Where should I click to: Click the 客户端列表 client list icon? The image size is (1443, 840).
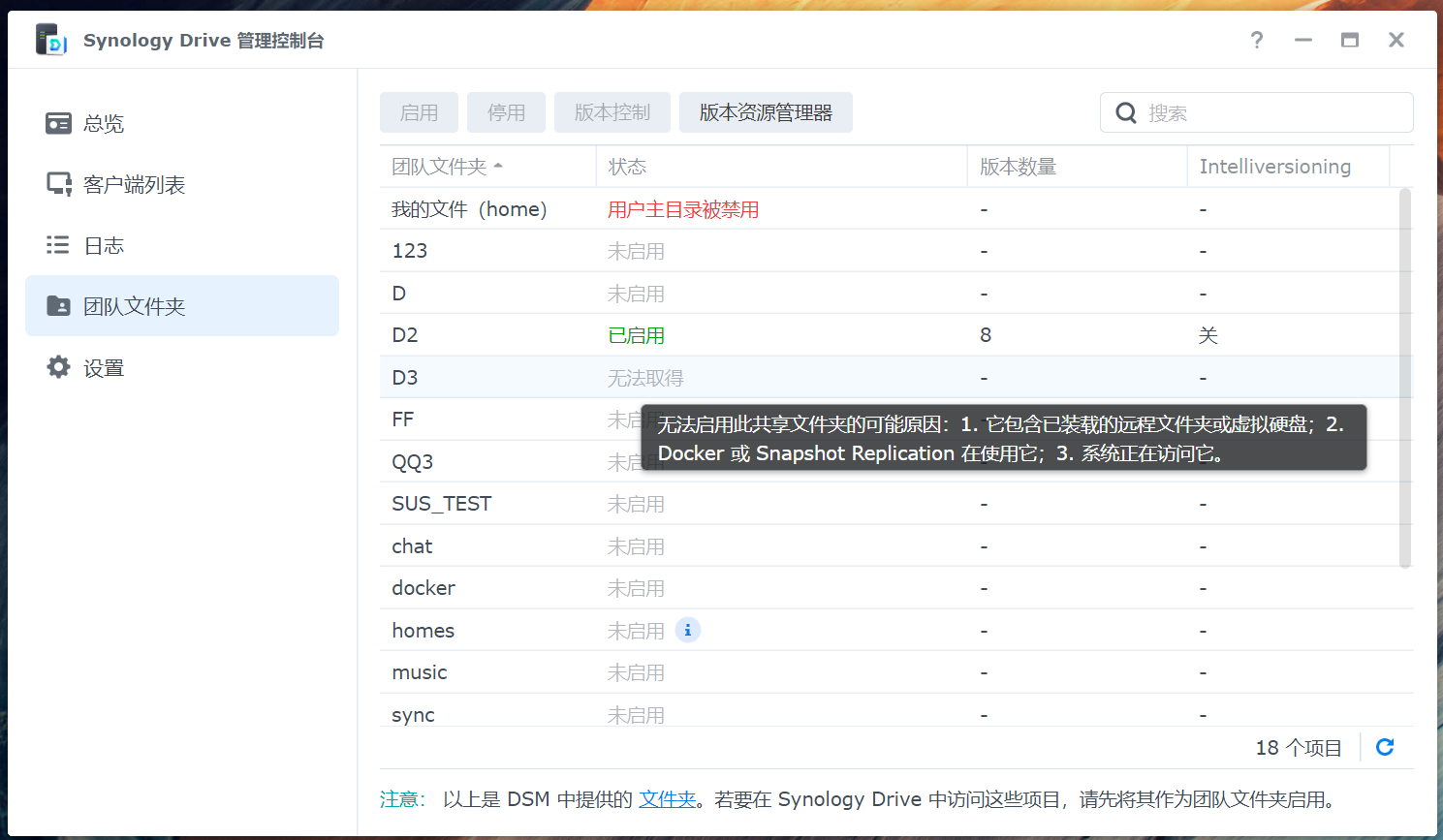click(59, 184)
